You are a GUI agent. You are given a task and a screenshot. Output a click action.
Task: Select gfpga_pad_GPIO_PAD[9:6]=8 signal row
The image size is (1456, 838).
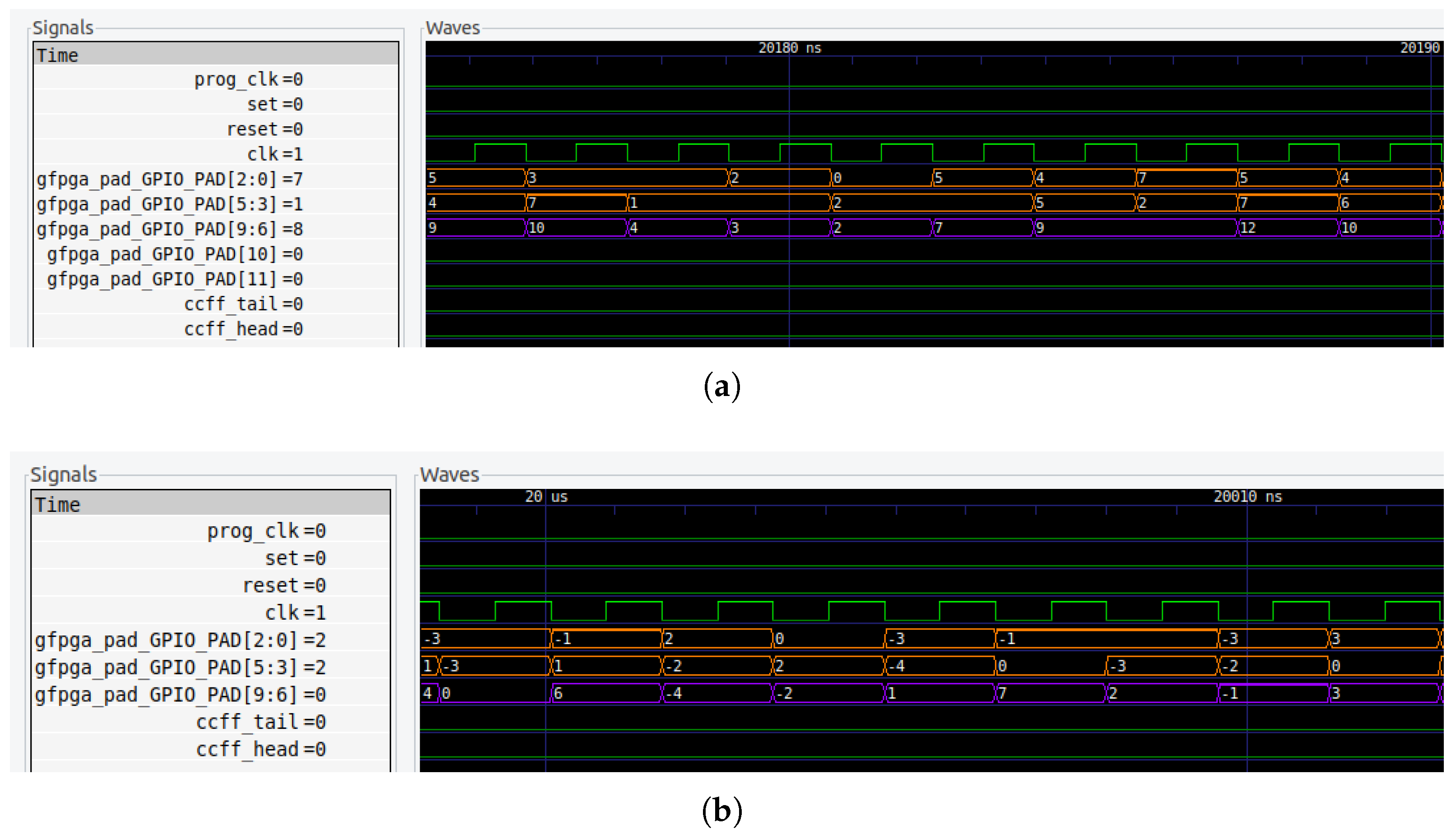coord(169,229)
